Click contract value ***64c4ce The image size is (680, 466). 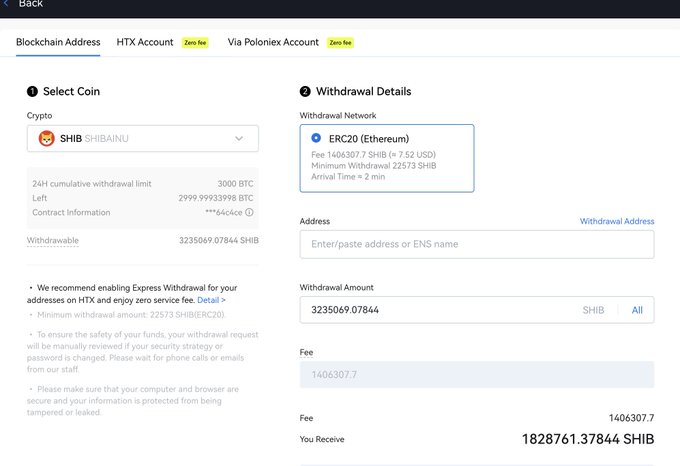coord(224,212)
